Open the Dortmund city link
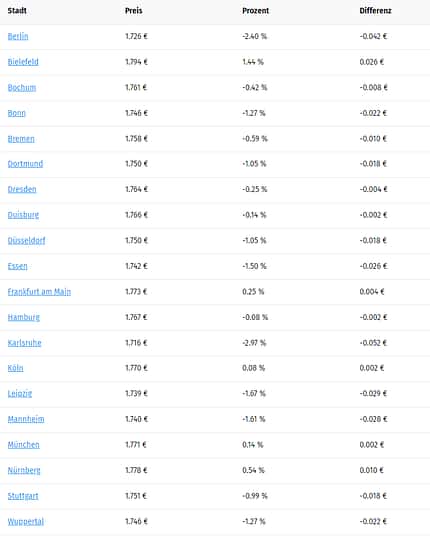This screenshot has width=430, height=541. [25, 164]
